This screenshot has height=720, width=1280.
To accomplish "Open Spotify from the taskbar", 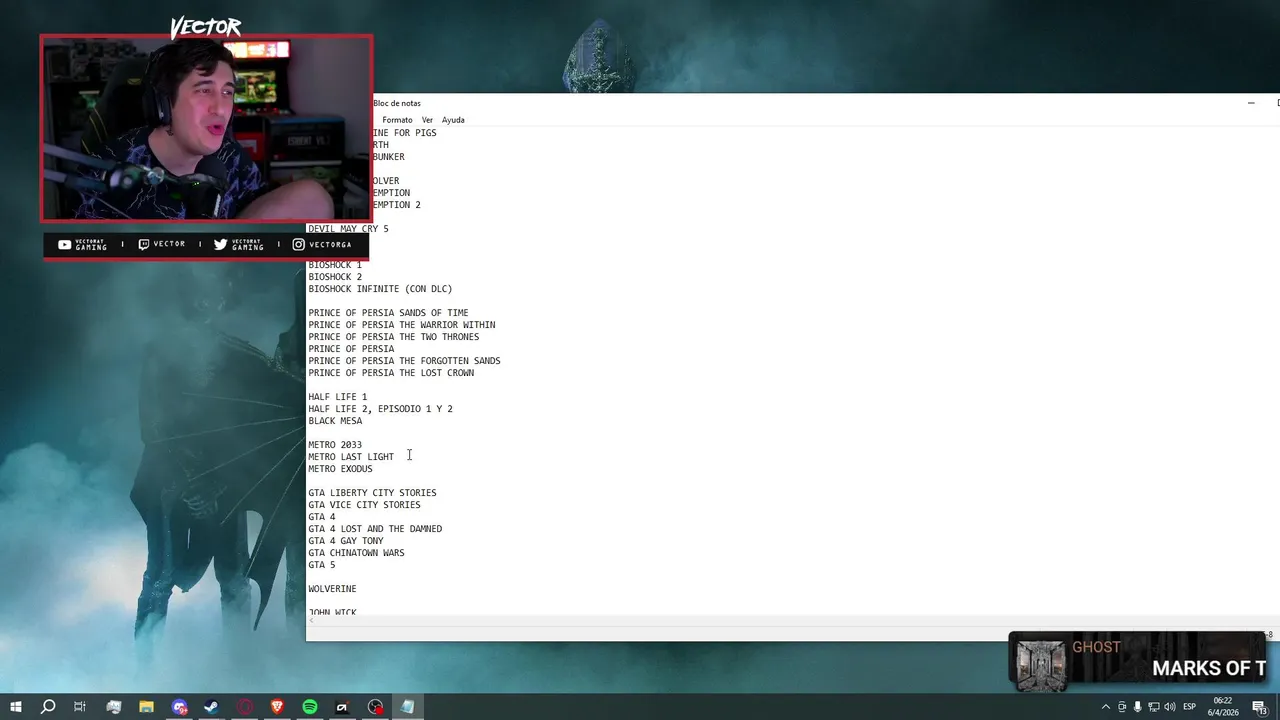I will tap(310, 707).
